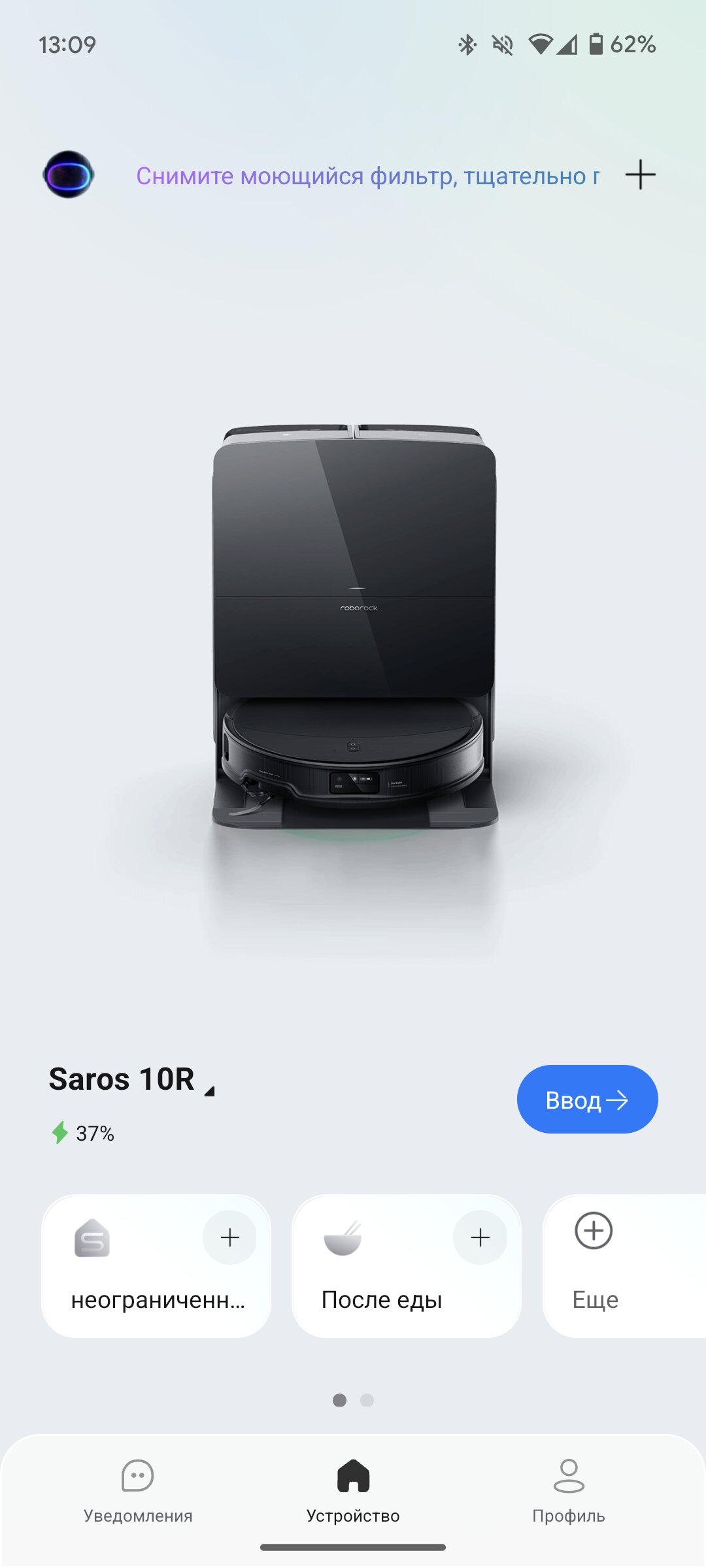706x1568 pixels.
Task: Open Еще to add more routines
Action: pos(624,1266)
